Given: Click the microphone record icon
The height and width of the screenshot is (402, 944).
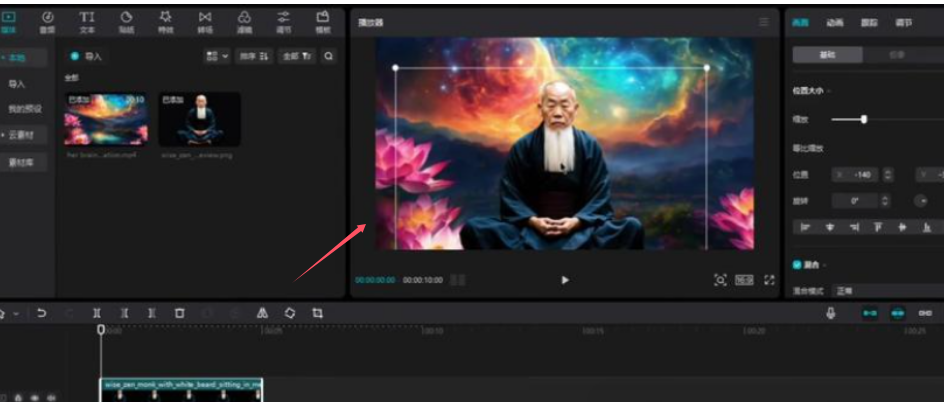Looking at the screenshot, I should [830, 313].
